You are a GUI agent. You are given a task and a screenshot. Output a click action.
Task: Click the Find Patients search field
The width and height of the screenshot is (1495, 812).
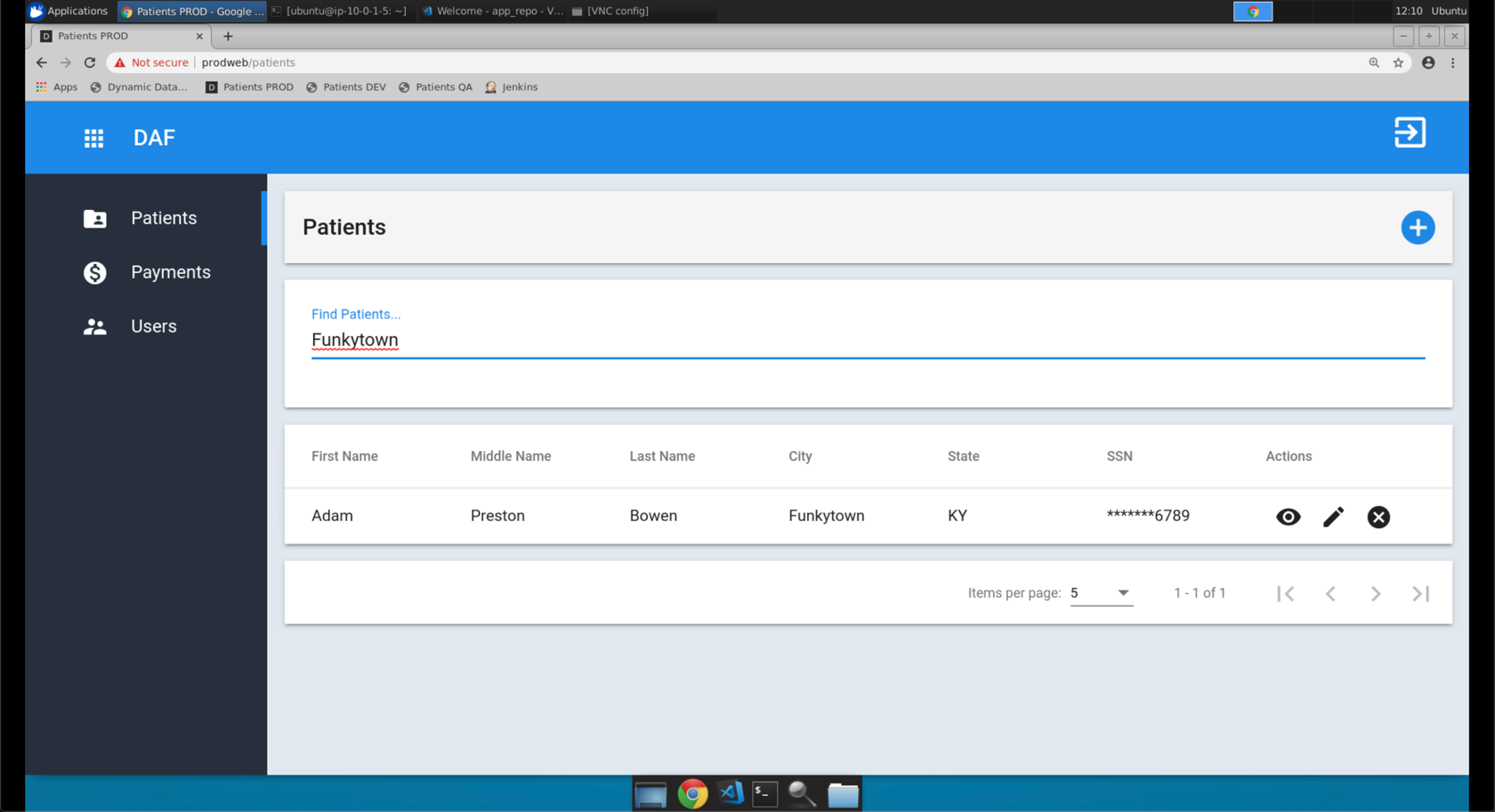coord(867,340)
